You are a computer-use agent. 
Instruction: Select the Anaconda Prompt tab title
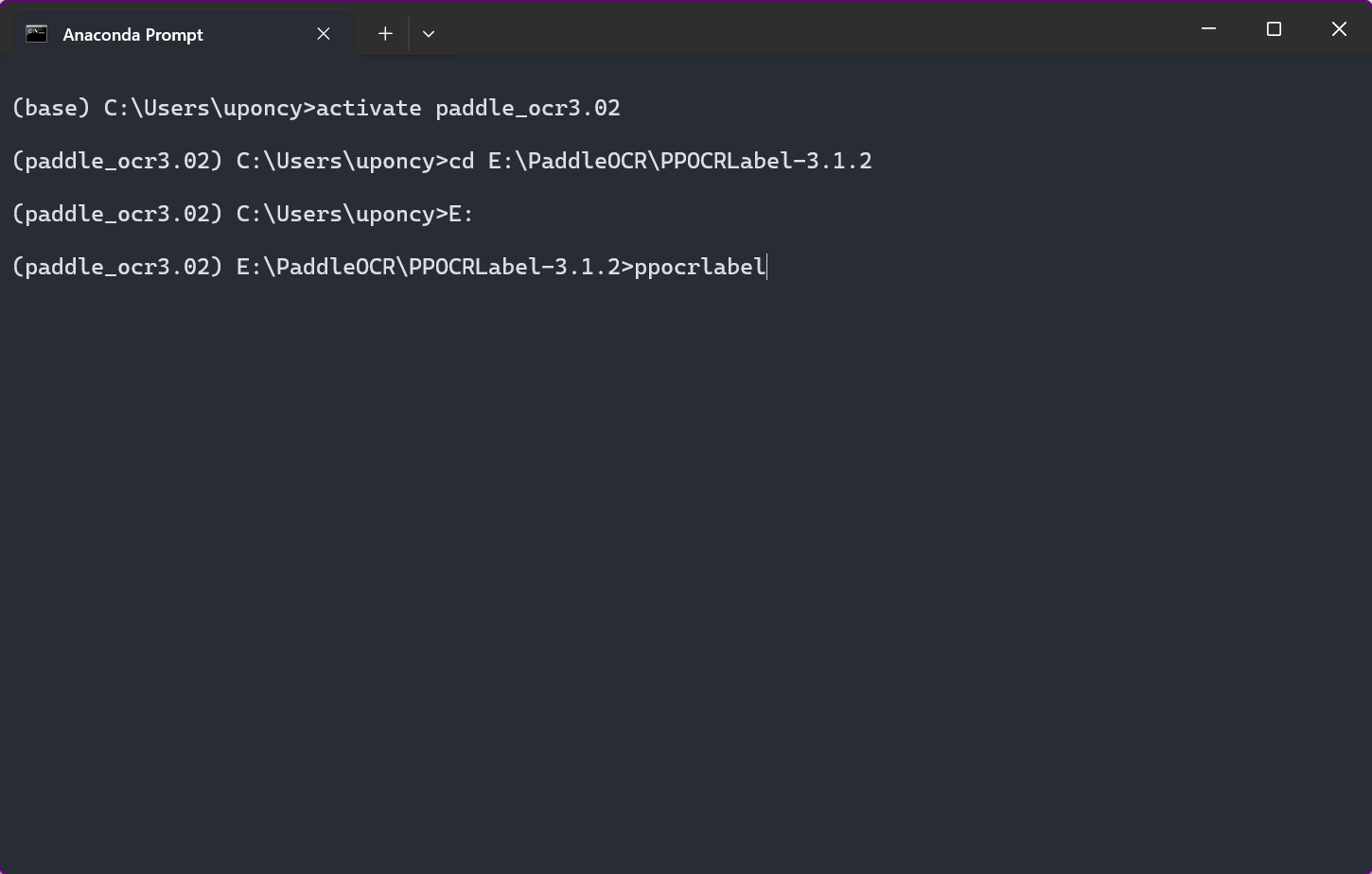pyautogui.click(x=132, y=35)
